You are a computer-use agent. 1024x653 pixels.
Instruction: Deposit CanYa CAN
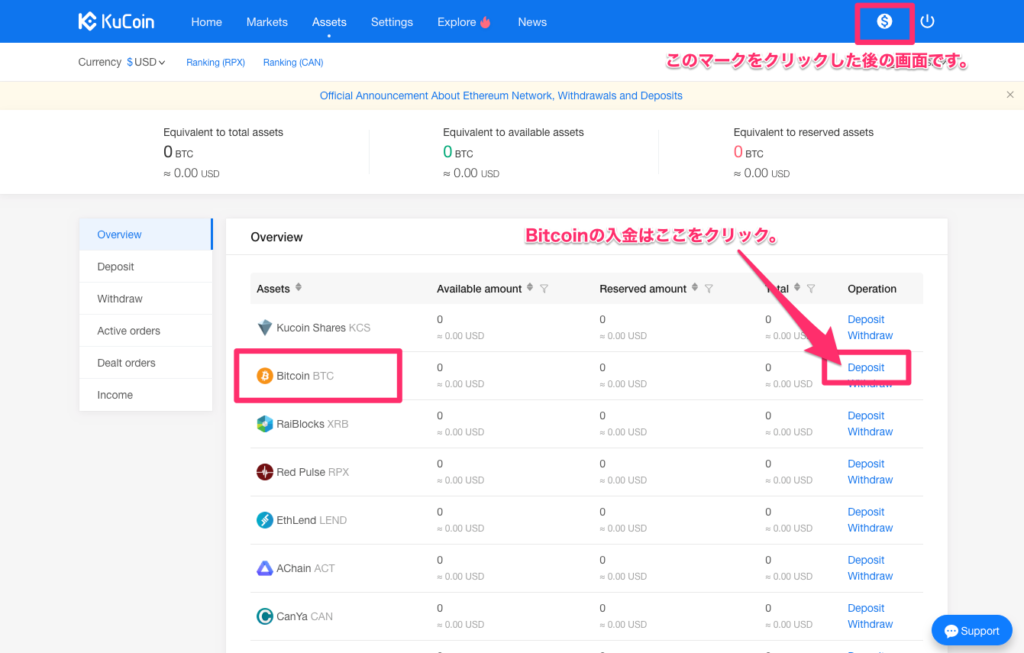pos(866,608)
